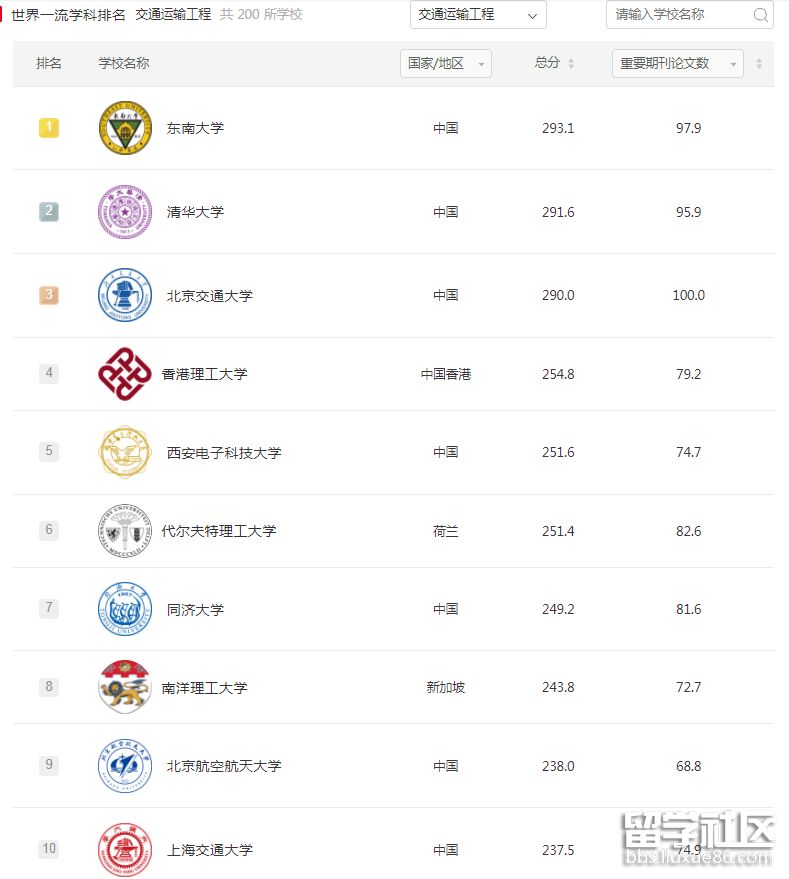
Task: Click the search magnifier icon
Action: [x=760, y=15]
